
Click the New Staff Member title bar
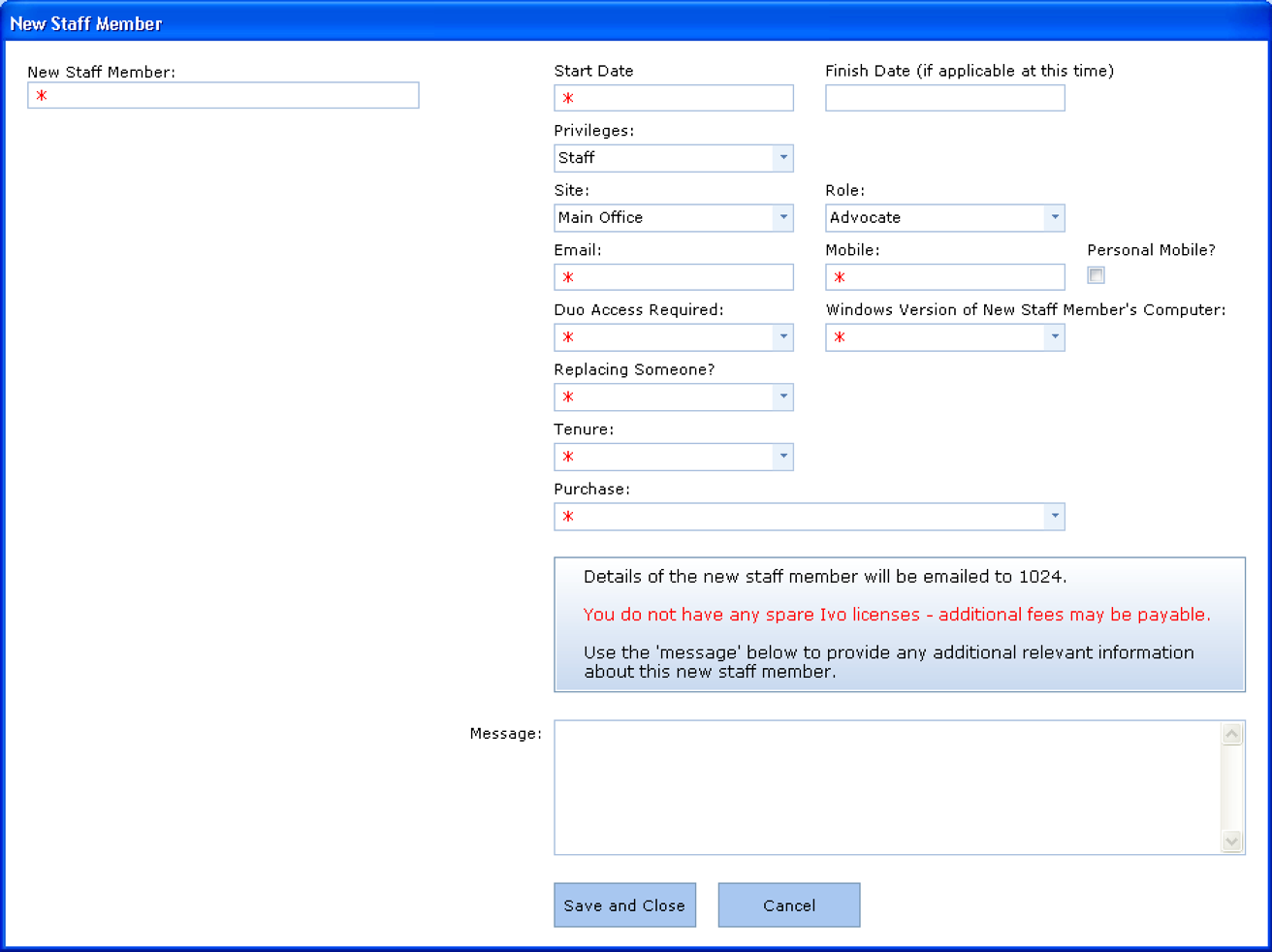[636, 23]
